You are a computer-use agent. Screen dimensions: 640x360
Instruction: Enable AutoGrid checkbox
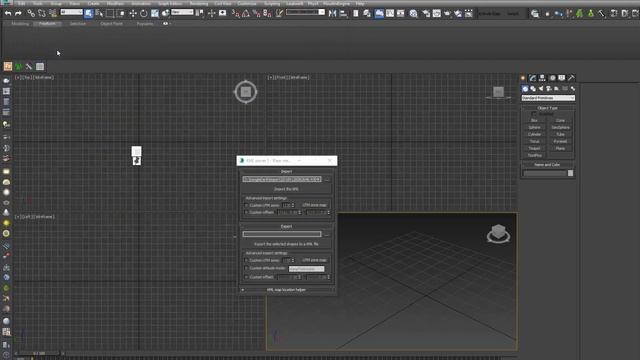[x=534, y=114]
